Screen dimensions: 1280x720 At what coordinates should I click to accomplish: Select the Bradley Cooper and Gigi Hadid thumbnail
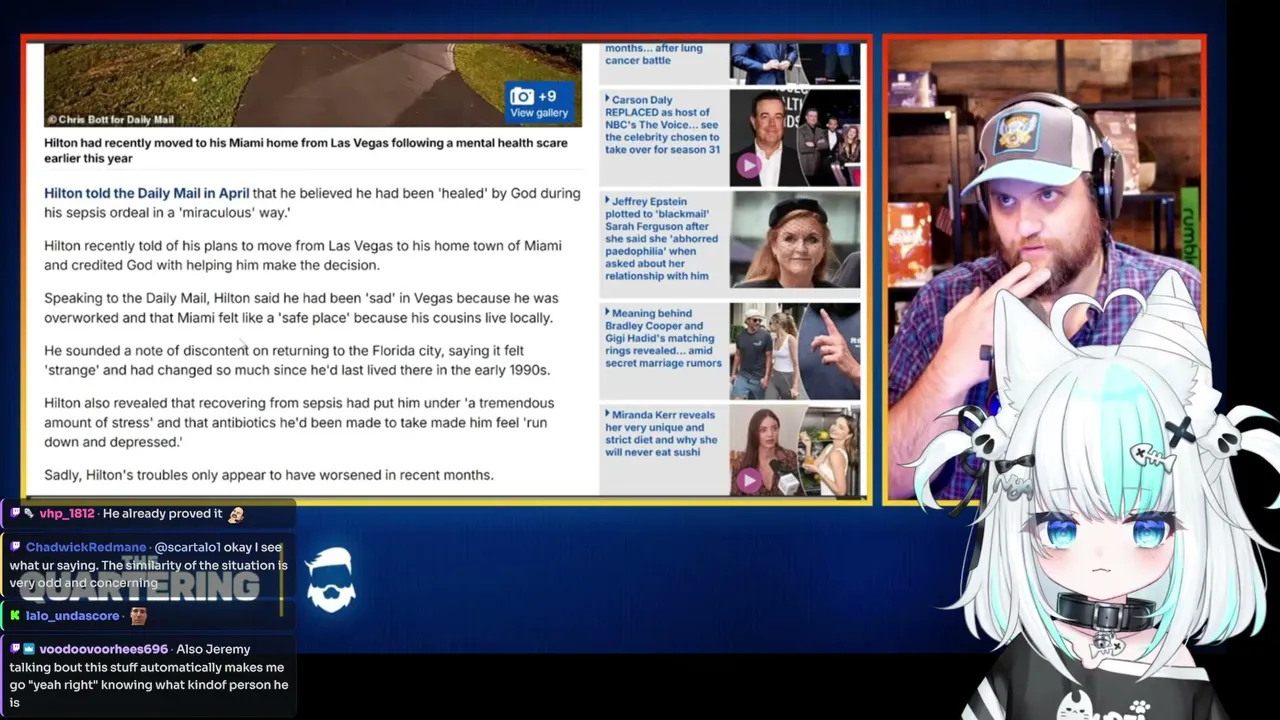pos(795,353)
